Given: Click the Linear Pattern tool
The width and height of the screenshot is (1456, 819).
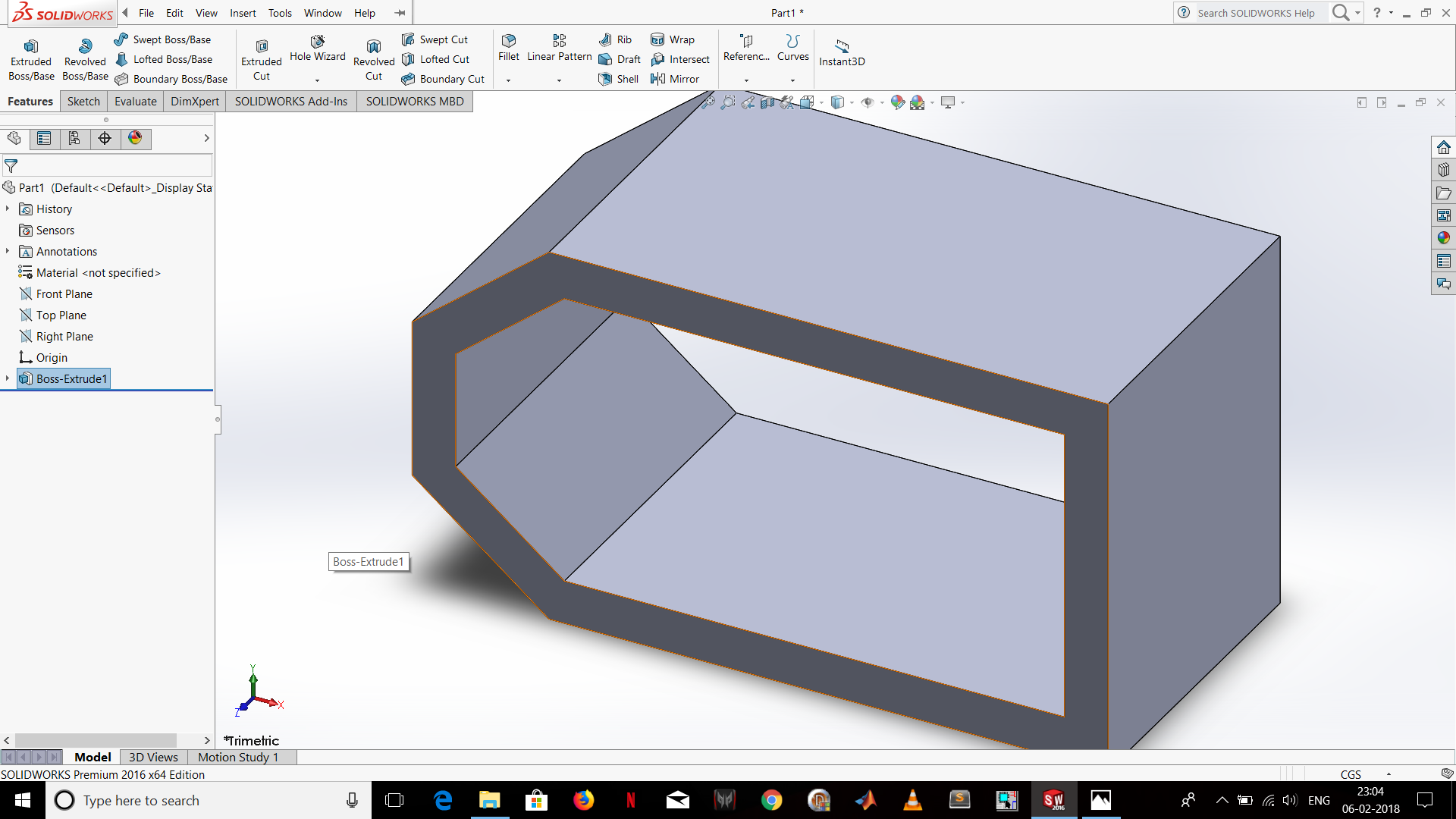Looking at the screenshot, I should [x=560, y=48].
